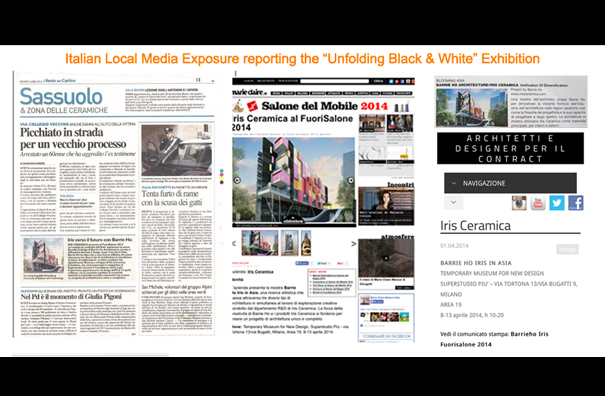This screenshot has width=605, height=396.
Task: Show previous thumbnails with the strip's left arrow
Action: [x=234, y=244]
